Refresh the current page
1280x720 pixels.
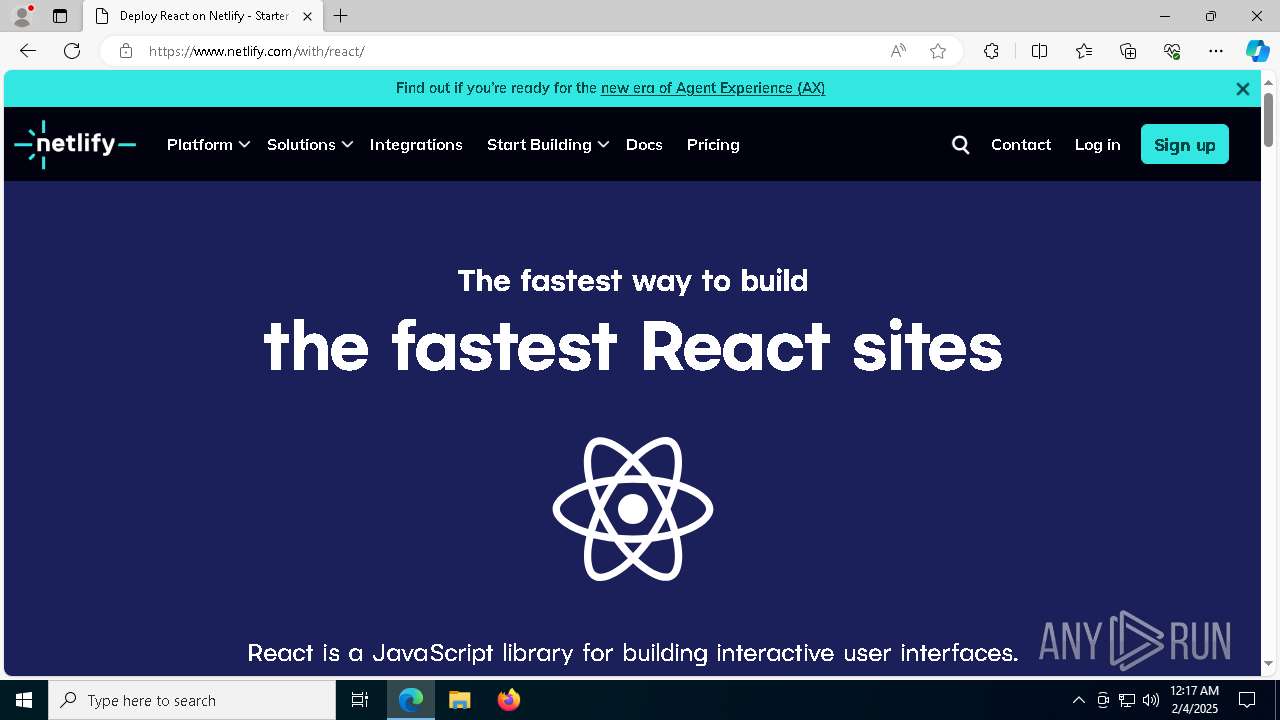(x=72, y=51)
